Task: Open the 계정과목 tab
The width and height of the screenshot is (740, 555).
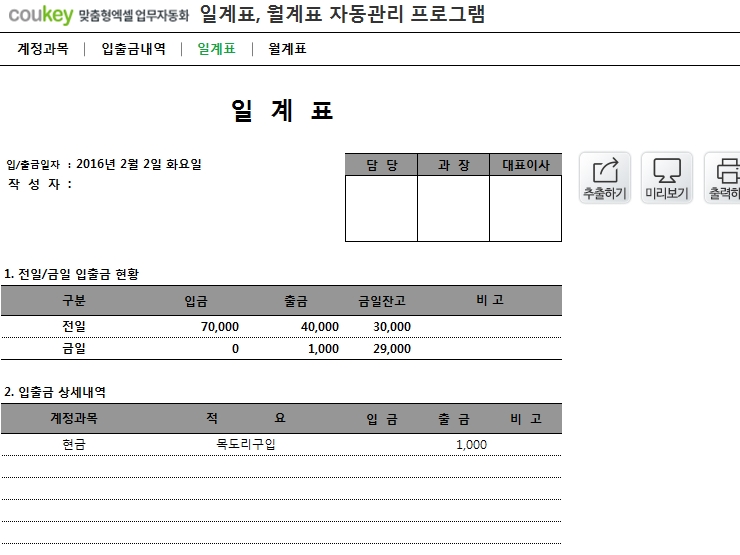Action: [43, 49]
